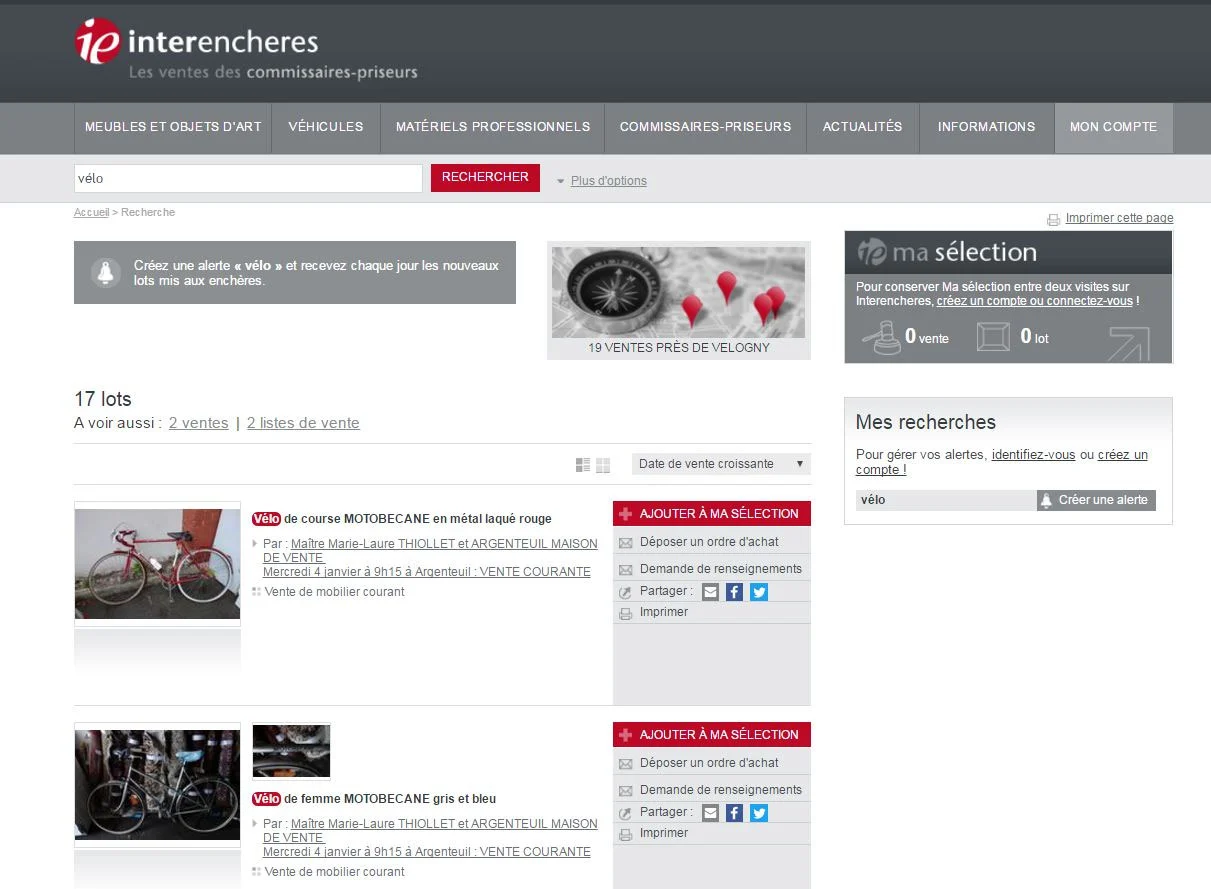Share femme Motobecane vélo on Facebook

coord(734,813)
